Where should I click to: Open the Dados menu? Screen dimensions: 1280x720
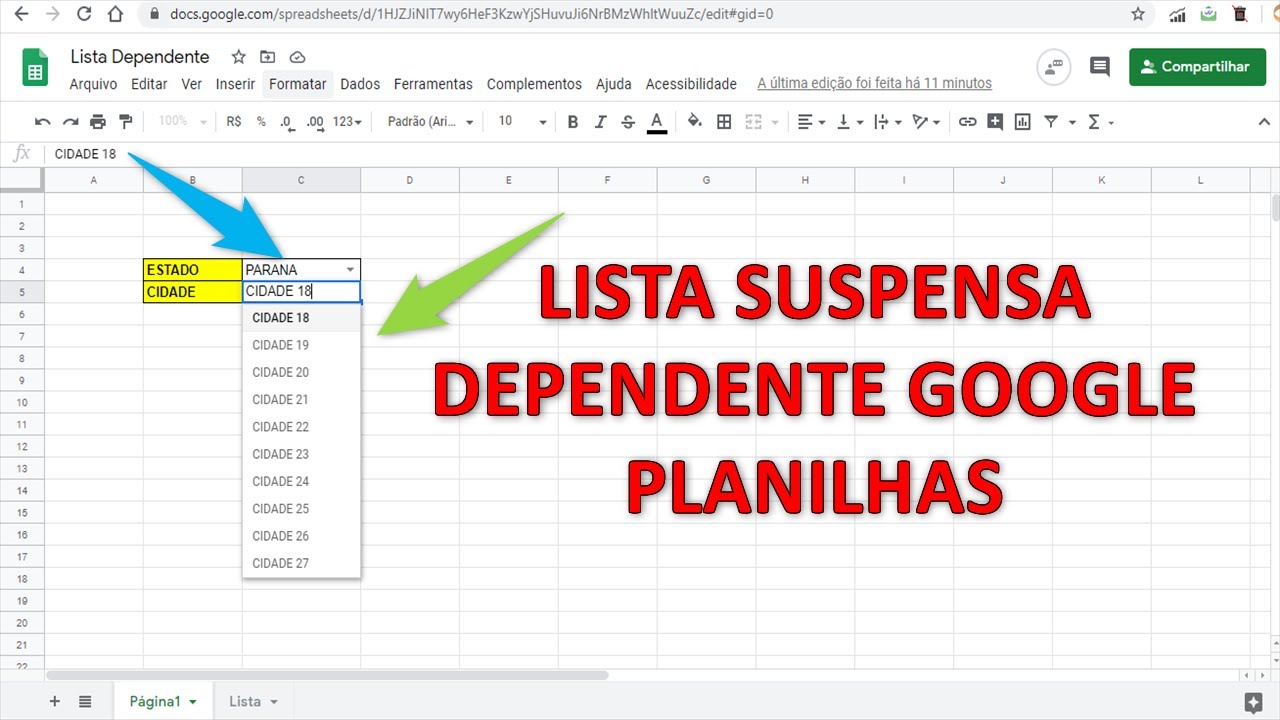(x=360, y=84)
